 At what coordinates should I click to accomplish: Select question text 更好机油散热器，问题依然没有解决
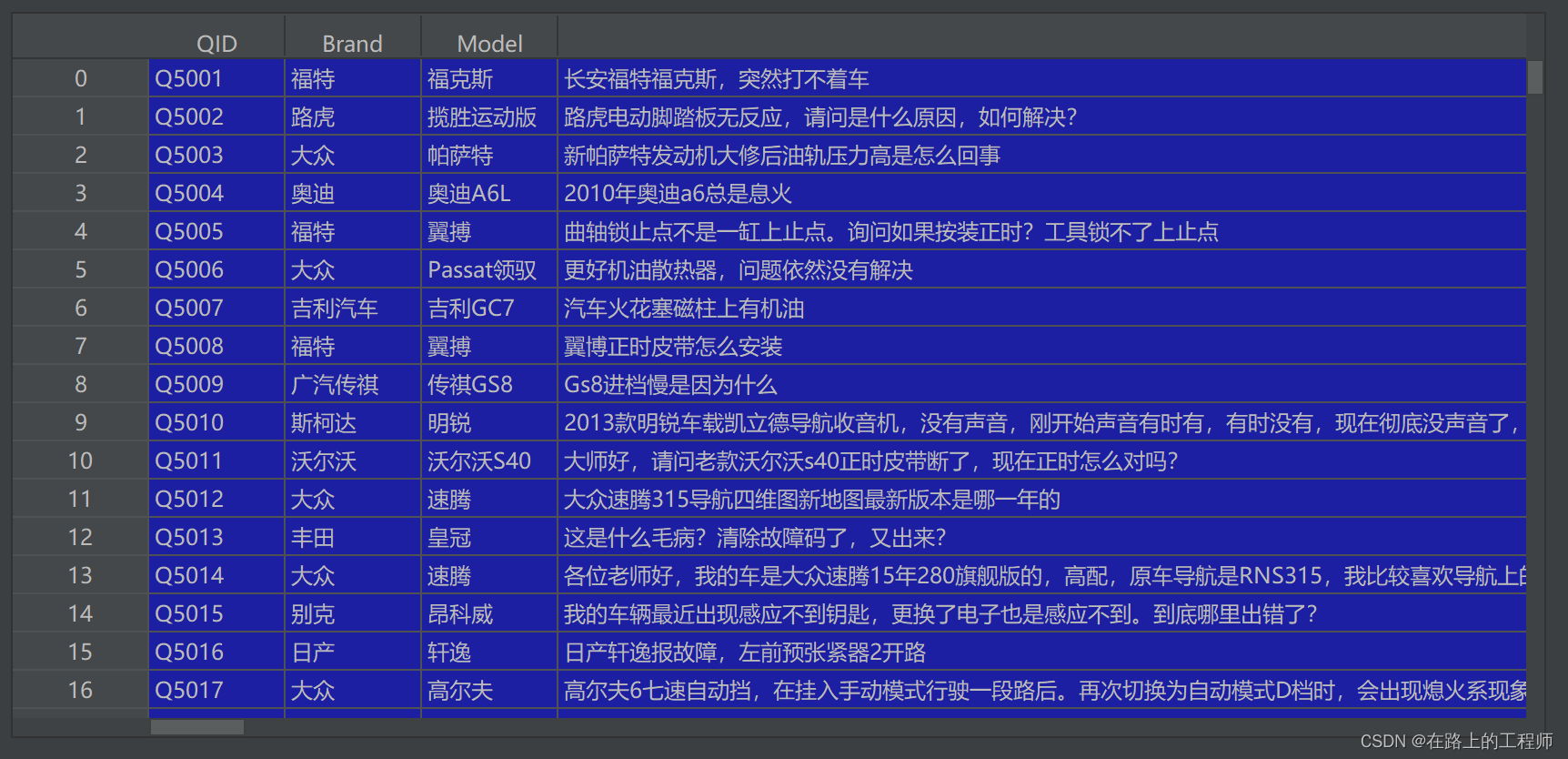coord(739,270)
